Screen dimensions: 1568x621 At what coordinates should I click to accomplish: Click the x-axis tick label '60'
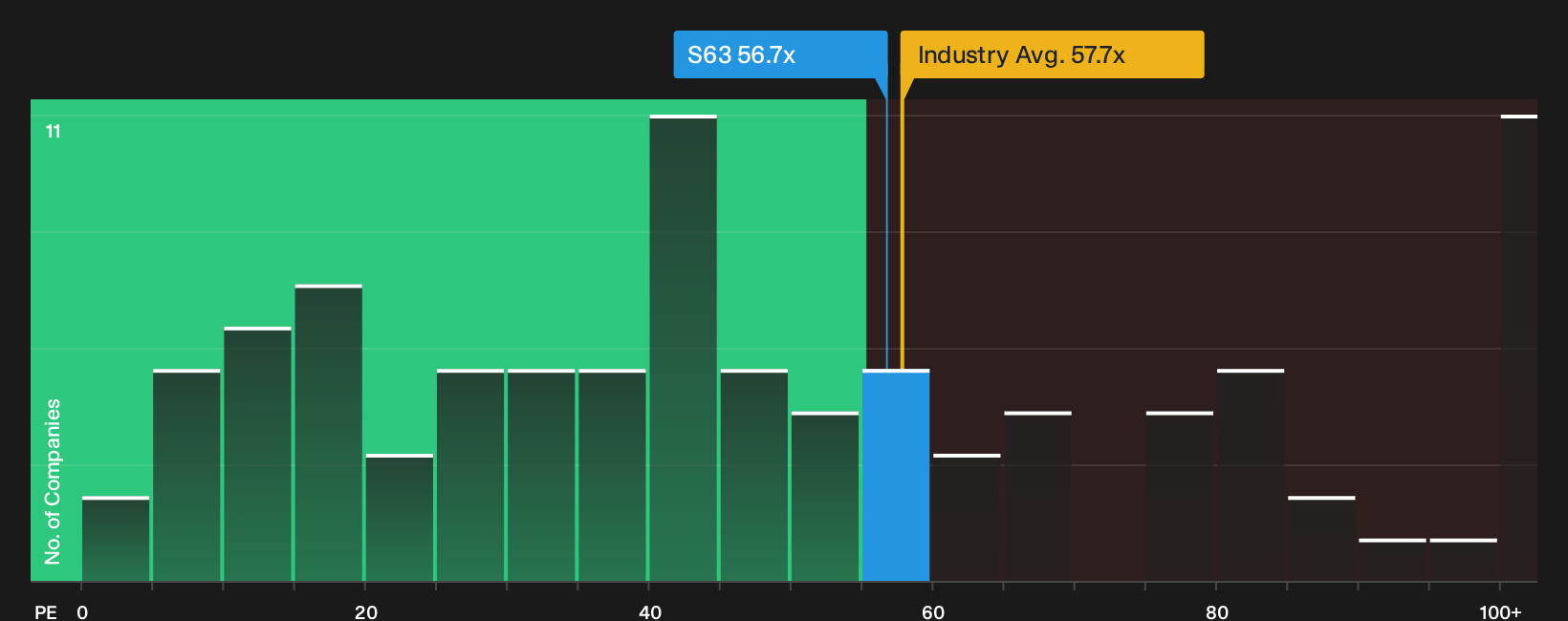tap(933, 611)
